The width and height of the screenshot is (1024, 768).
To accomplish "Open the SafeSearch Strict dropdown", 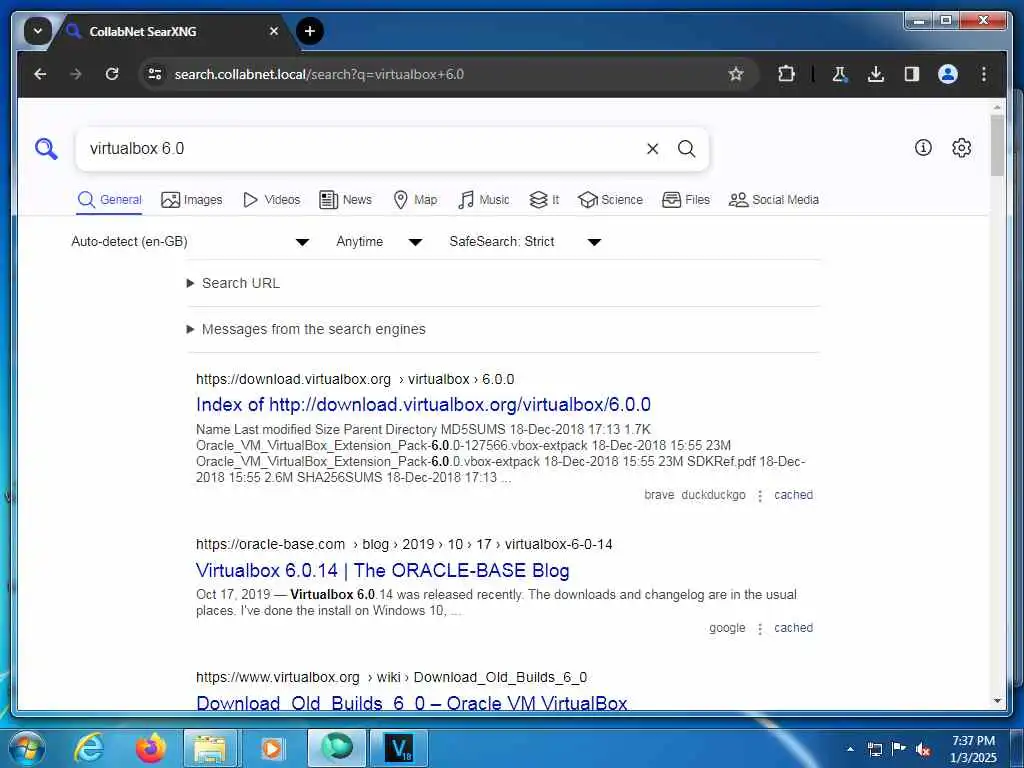I will click(525, 242).
